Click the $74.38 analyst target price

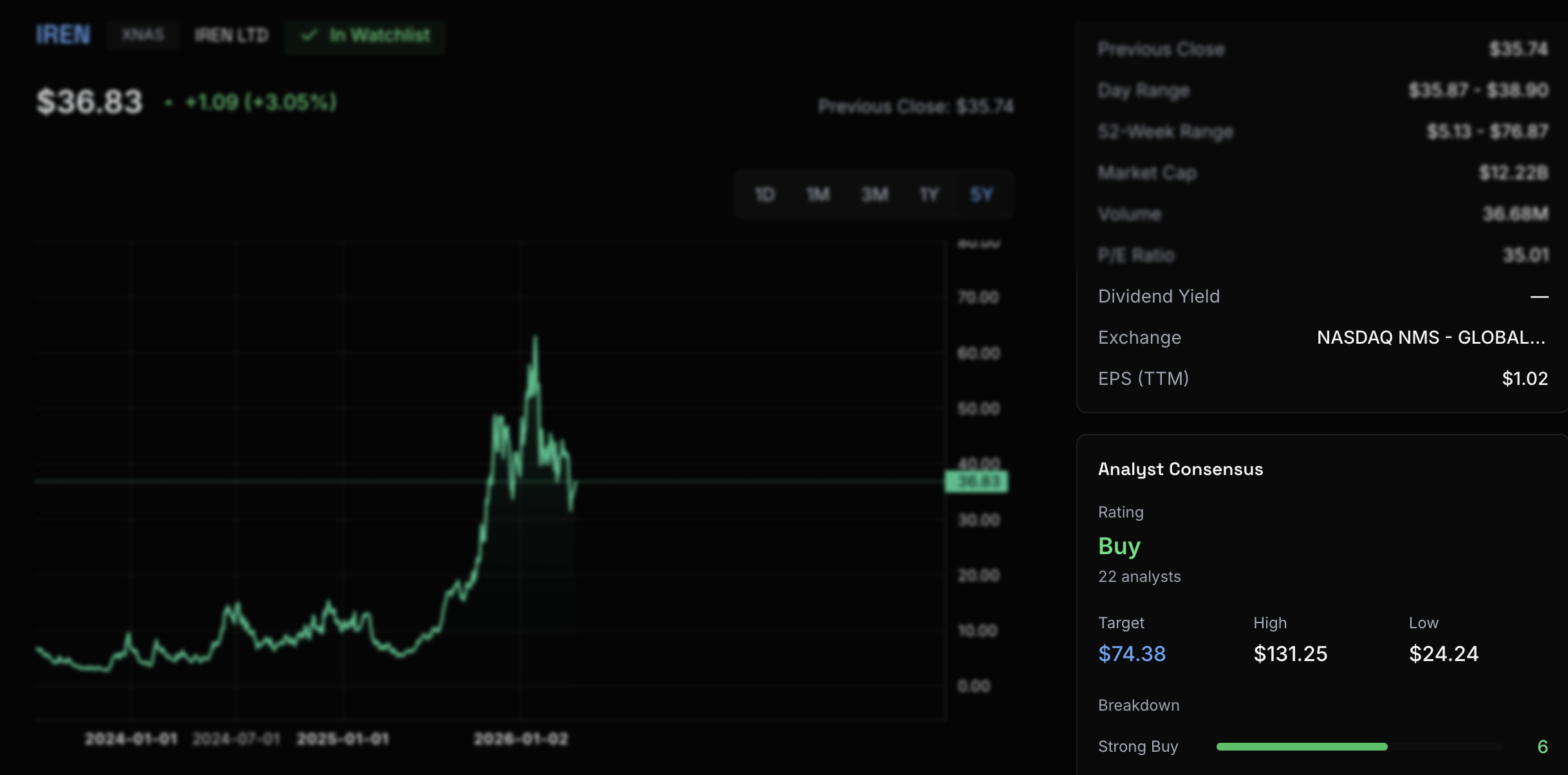coord(1132,653)
